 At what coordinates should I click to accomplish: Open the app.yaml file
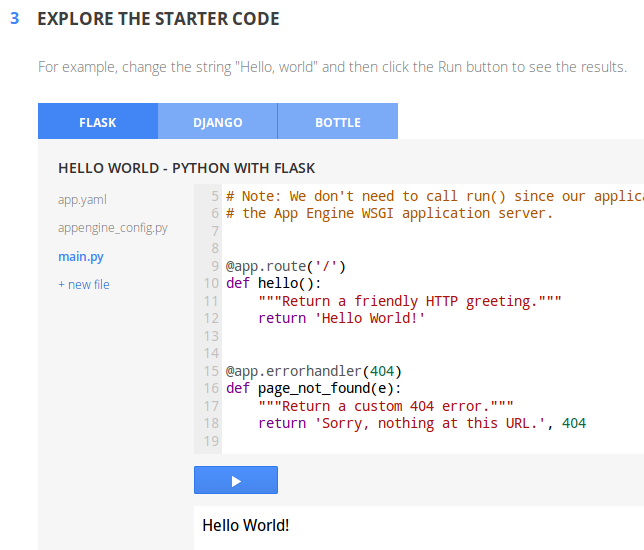pyautogui.click(x=82, y=200)
